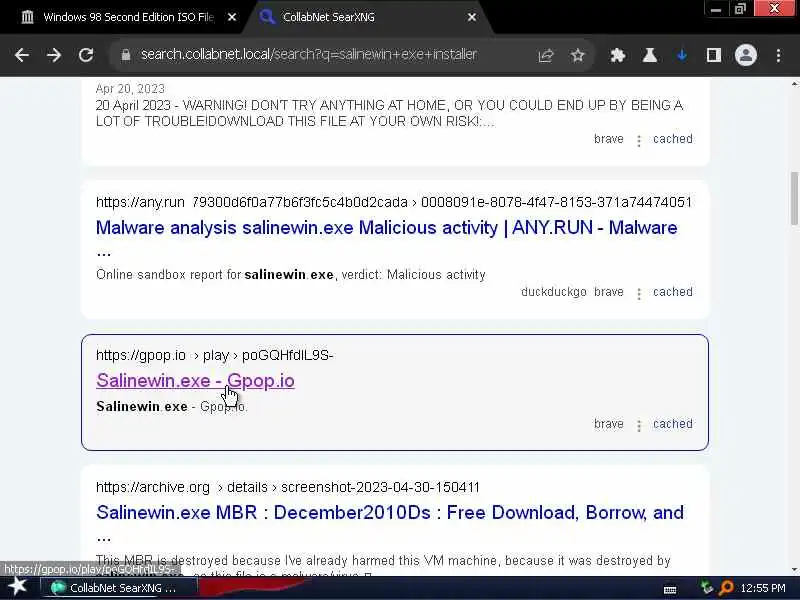Open cached link for Apr 20 2023 result

pos(672,139)
